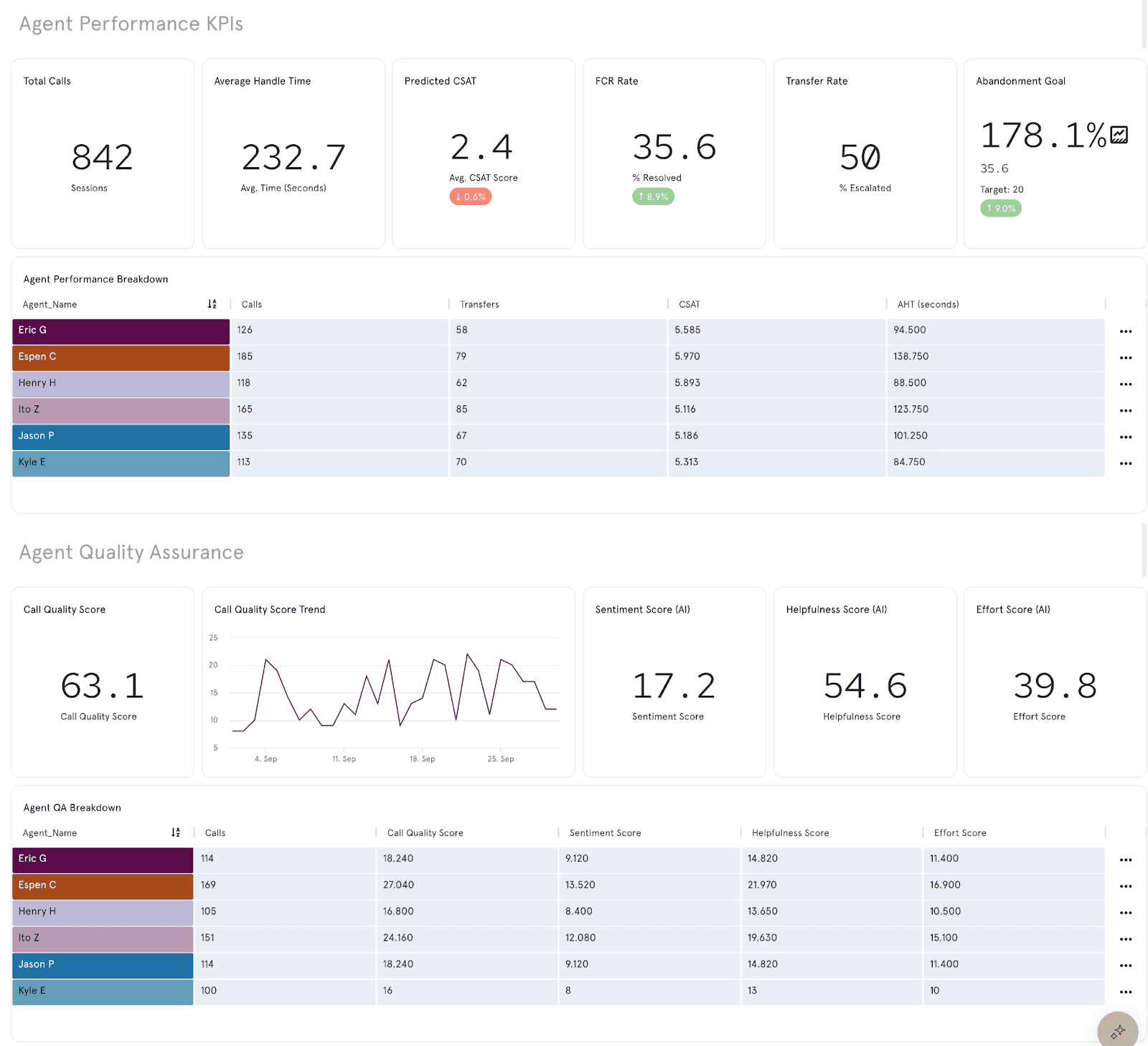The height and width of the screenshot is (1046, 1148).
Task: Select the CSAT column header
Action: [x=689, y=304]
